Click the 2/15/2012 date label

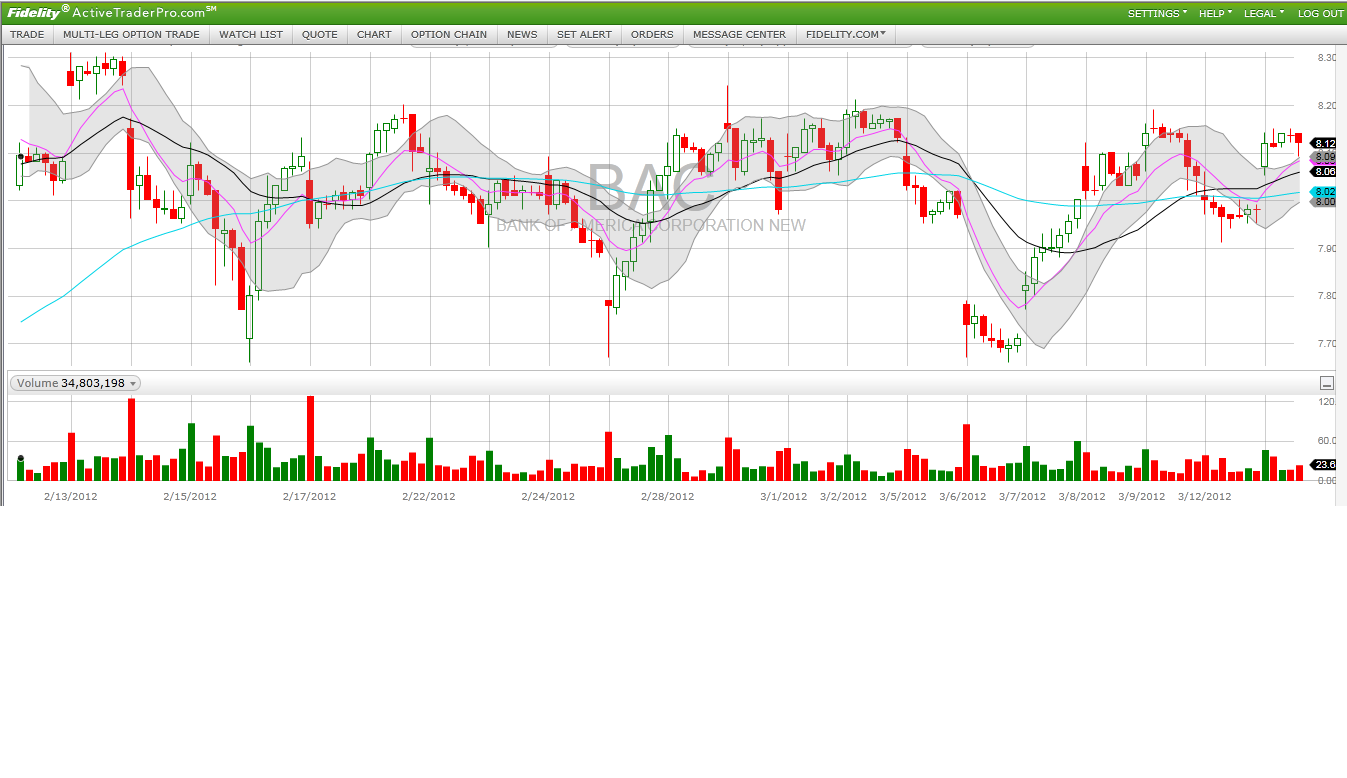[x=190, y=496]
